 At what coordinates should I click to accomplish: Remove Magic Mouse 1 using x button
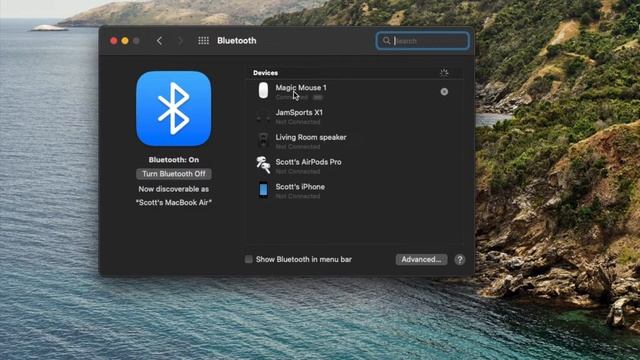tap(444, 92)
